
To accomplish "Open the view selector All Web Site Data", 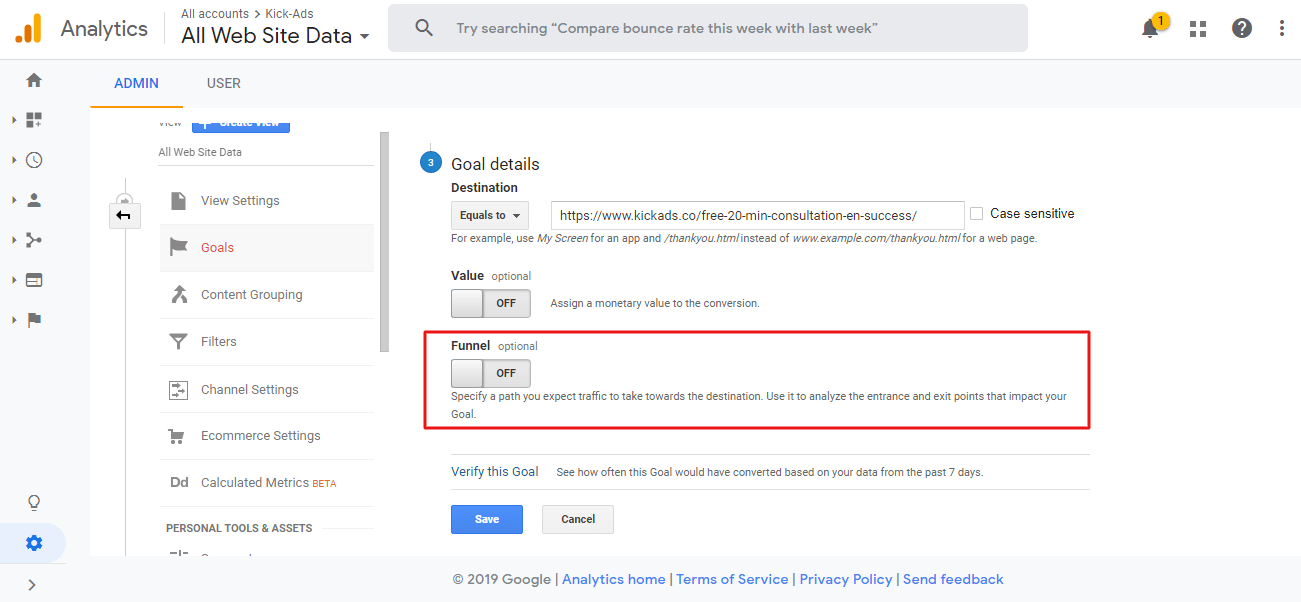I will (200, 152).
